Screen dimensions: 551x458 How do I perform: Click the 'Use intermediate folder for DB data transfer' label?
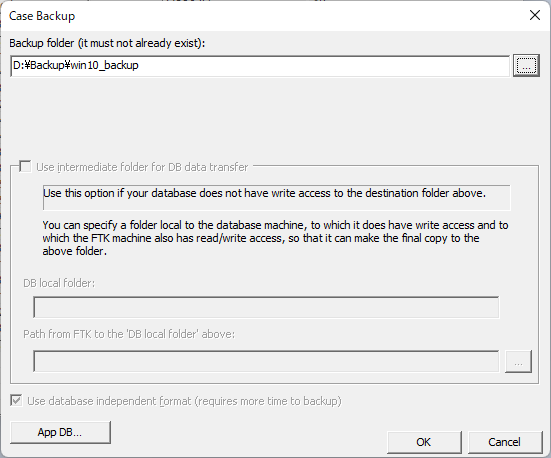pos(142,167)
